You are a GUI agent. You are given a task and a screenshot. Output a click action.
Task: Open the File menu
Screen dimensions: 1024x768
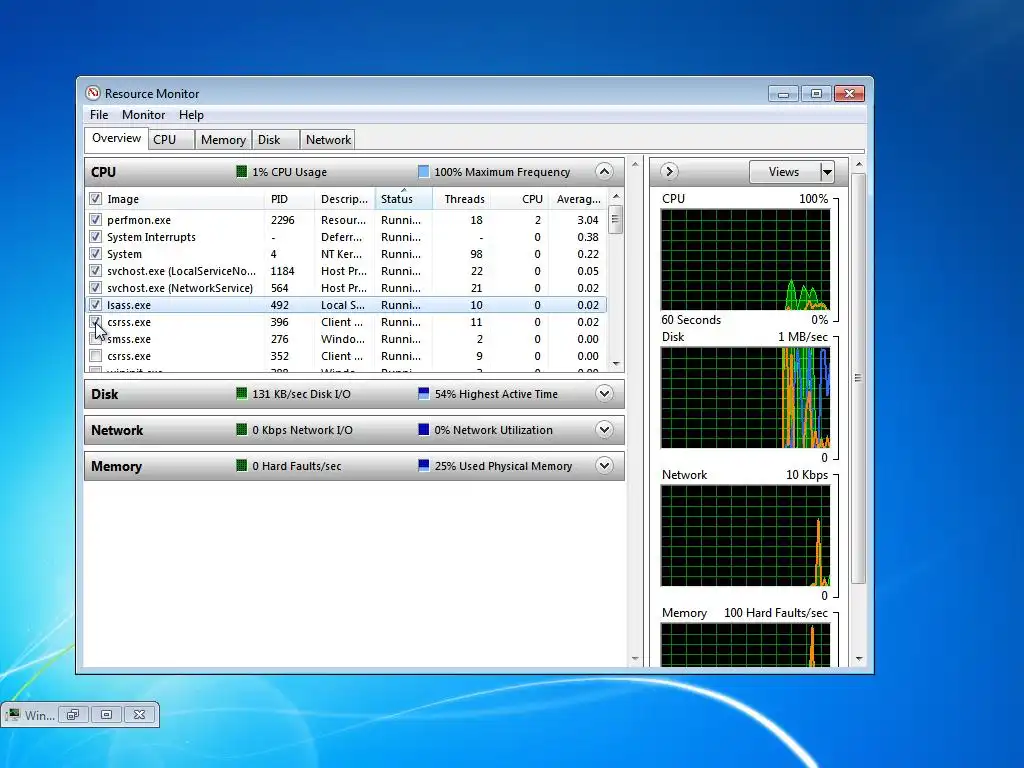(x=99, y=115)
